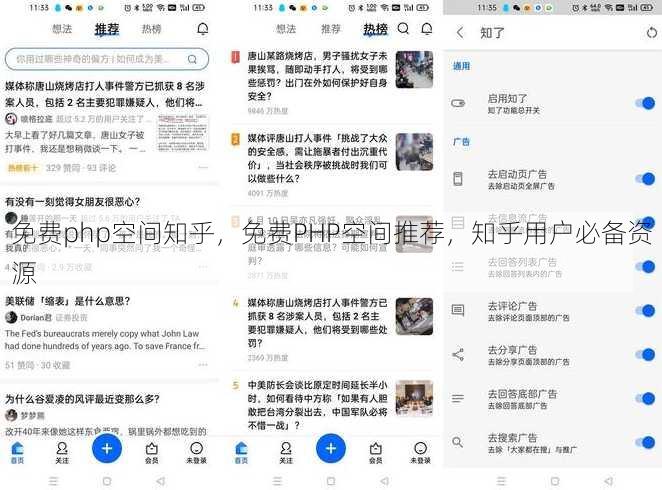
Task: Open 未登录 profile on the 热榜 screen
Action: tap(420, 452)
